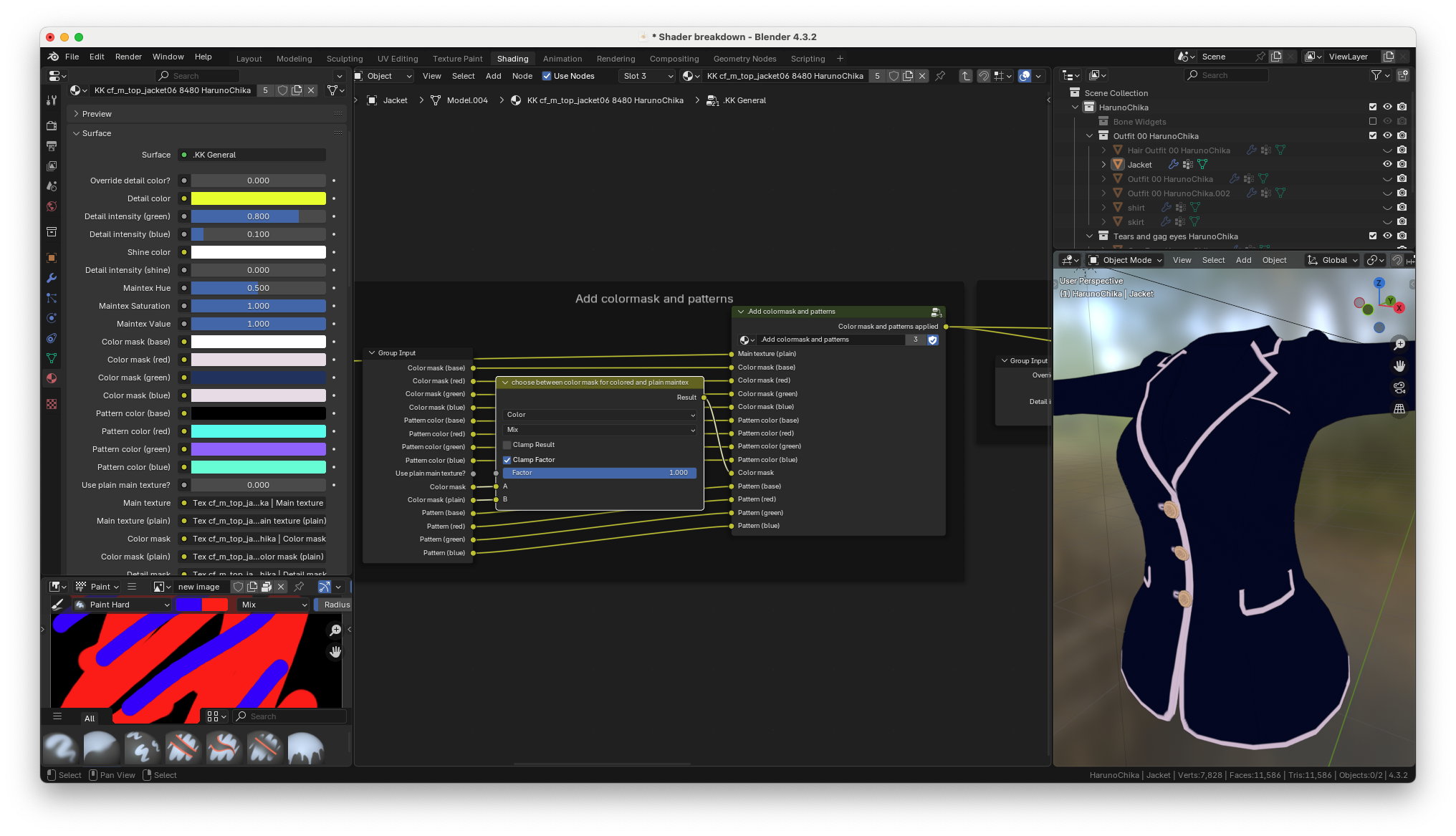1456x836 pixels.
Task: Uncheck the Use Nodes checkbox
Action: click(547, 76)
